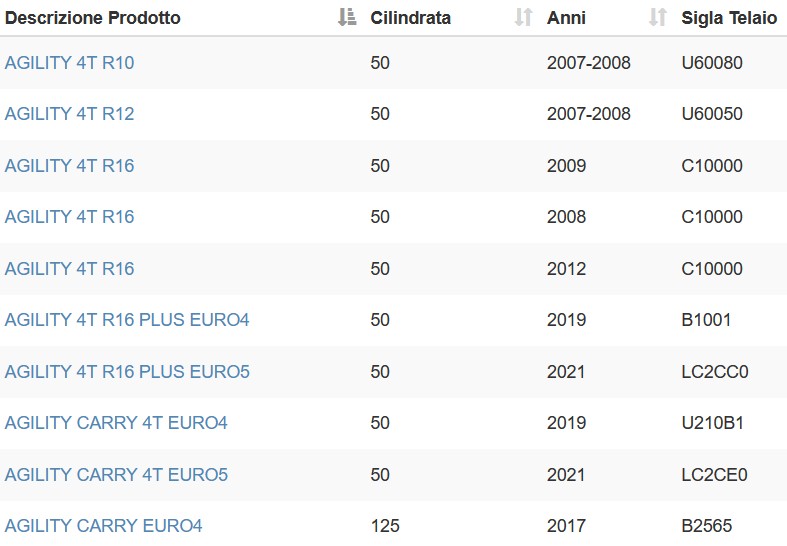The image size is (787, 546).
Task: Select the row with frame code B2565
Action: click(394, 523)
